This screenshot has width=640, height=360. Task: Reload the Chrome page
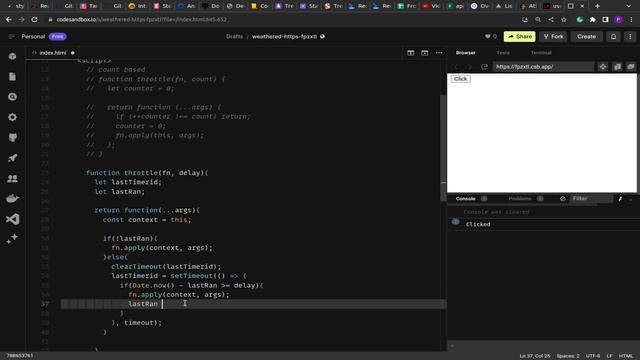[34, 20]
